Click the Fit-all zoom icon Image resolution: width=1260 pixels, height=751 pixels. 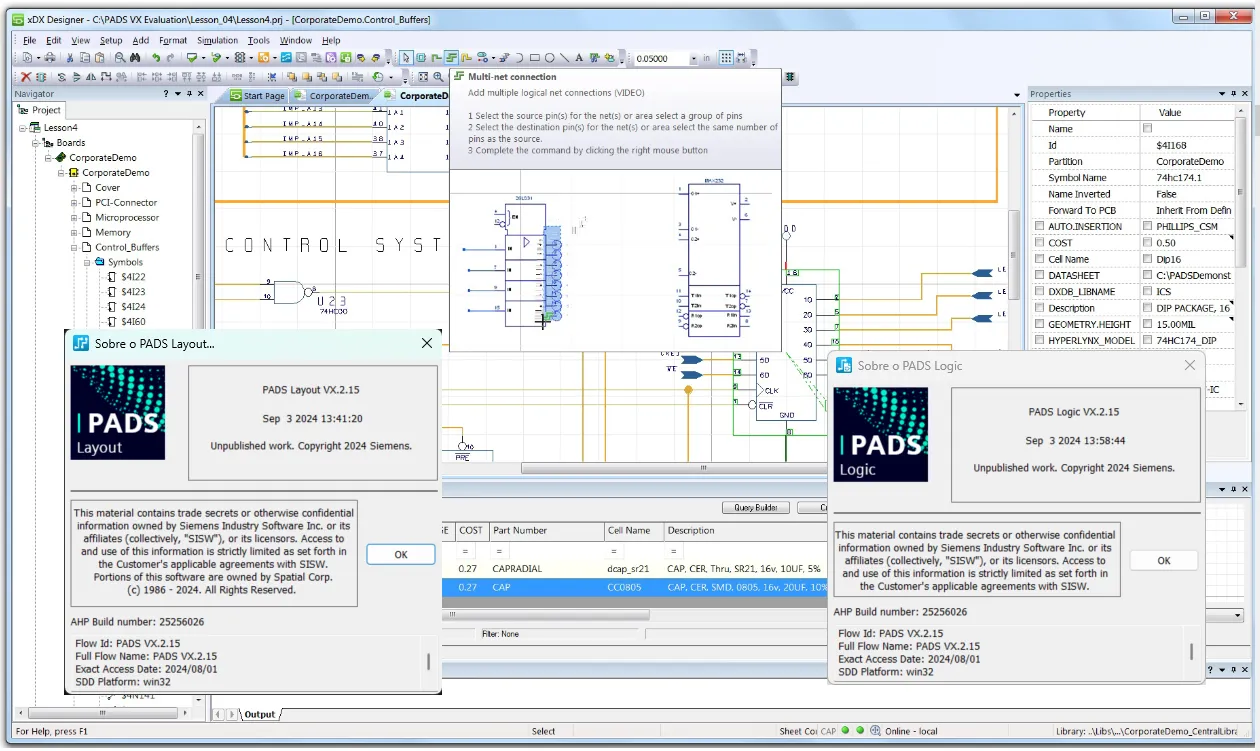click(423, 77)
